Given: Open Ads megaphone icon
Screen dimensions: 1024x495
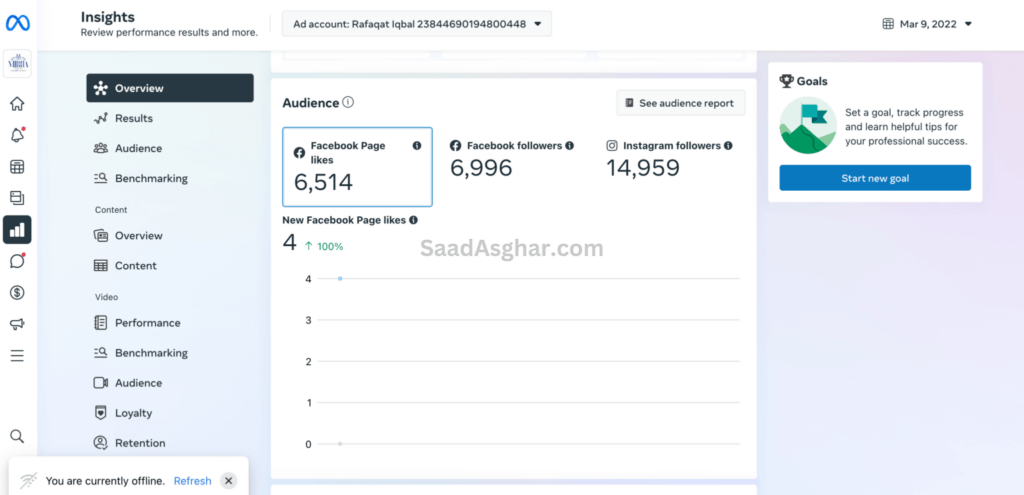Looking at the screenshot, I should click(17, 324).
